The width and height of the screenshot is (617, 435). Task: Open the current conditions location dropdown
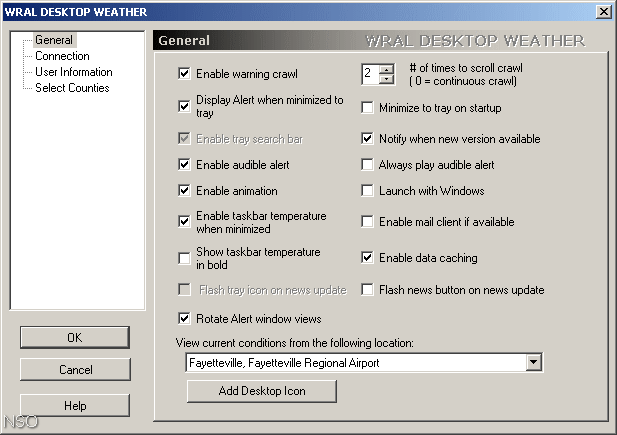tap(534, 362)
